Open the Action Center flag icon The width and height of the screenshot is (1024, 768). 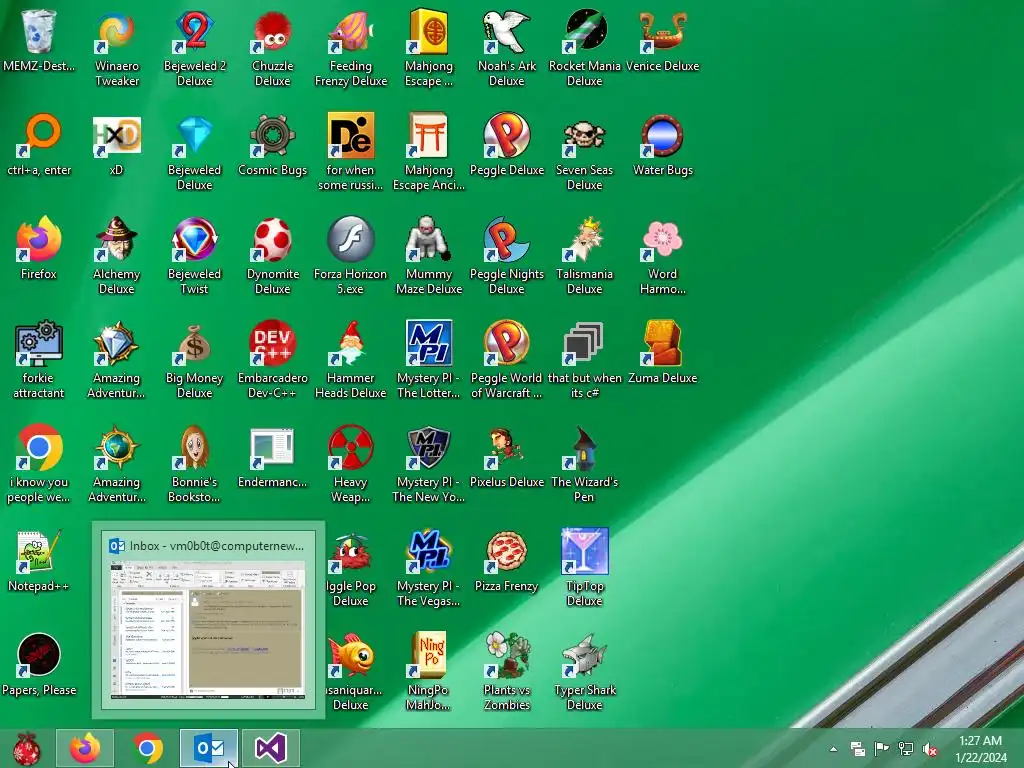click(x=881, y=749)
